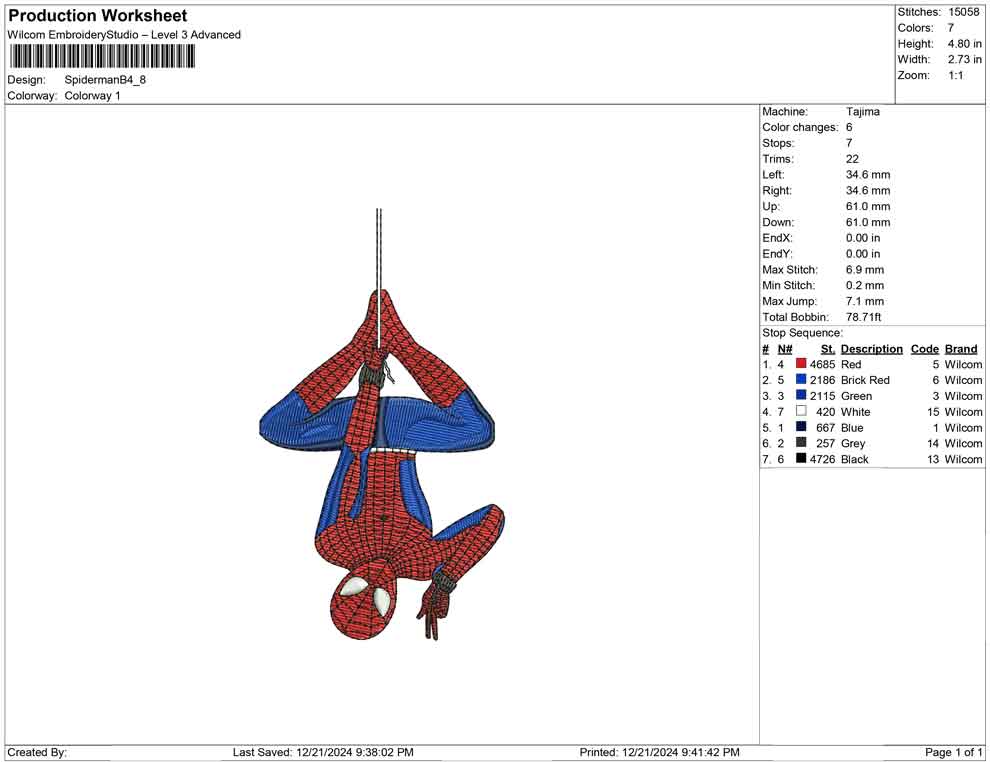990x762 pixels.
Task: Click the 'Page 1 of 1' footer text
Action: tap(953, 752)
